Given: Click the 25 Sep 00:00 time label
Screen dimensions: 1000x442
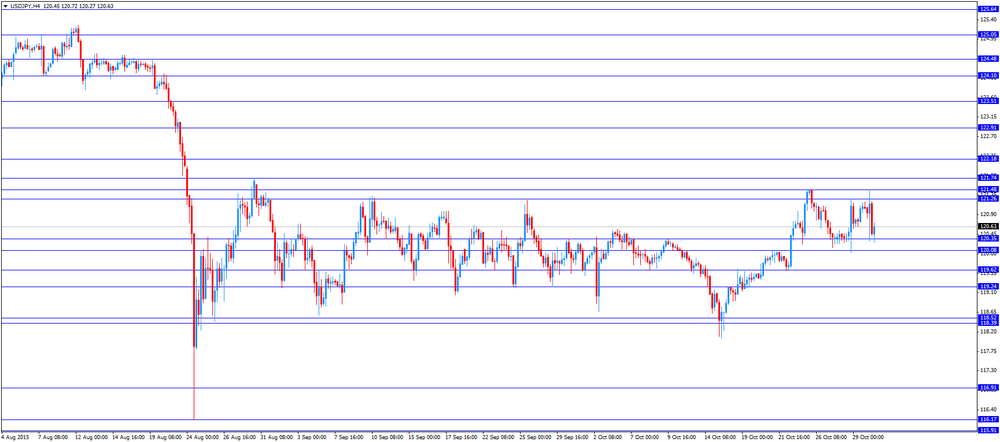Looking at the screenshot, I should tap(535, 438).
